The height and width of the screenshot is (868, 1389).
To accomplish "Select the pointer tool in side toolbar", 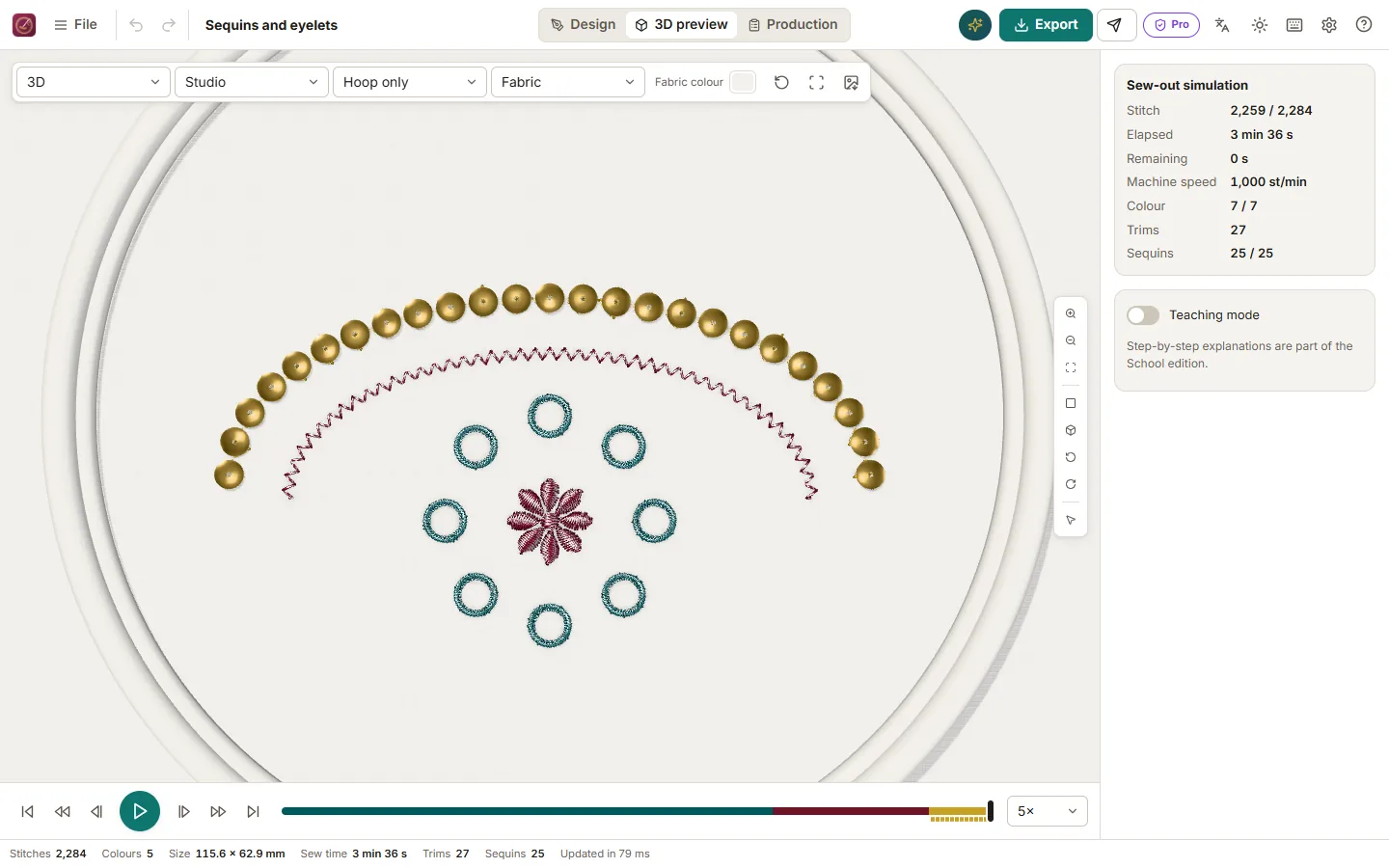I will click(x=1071, y=520).
